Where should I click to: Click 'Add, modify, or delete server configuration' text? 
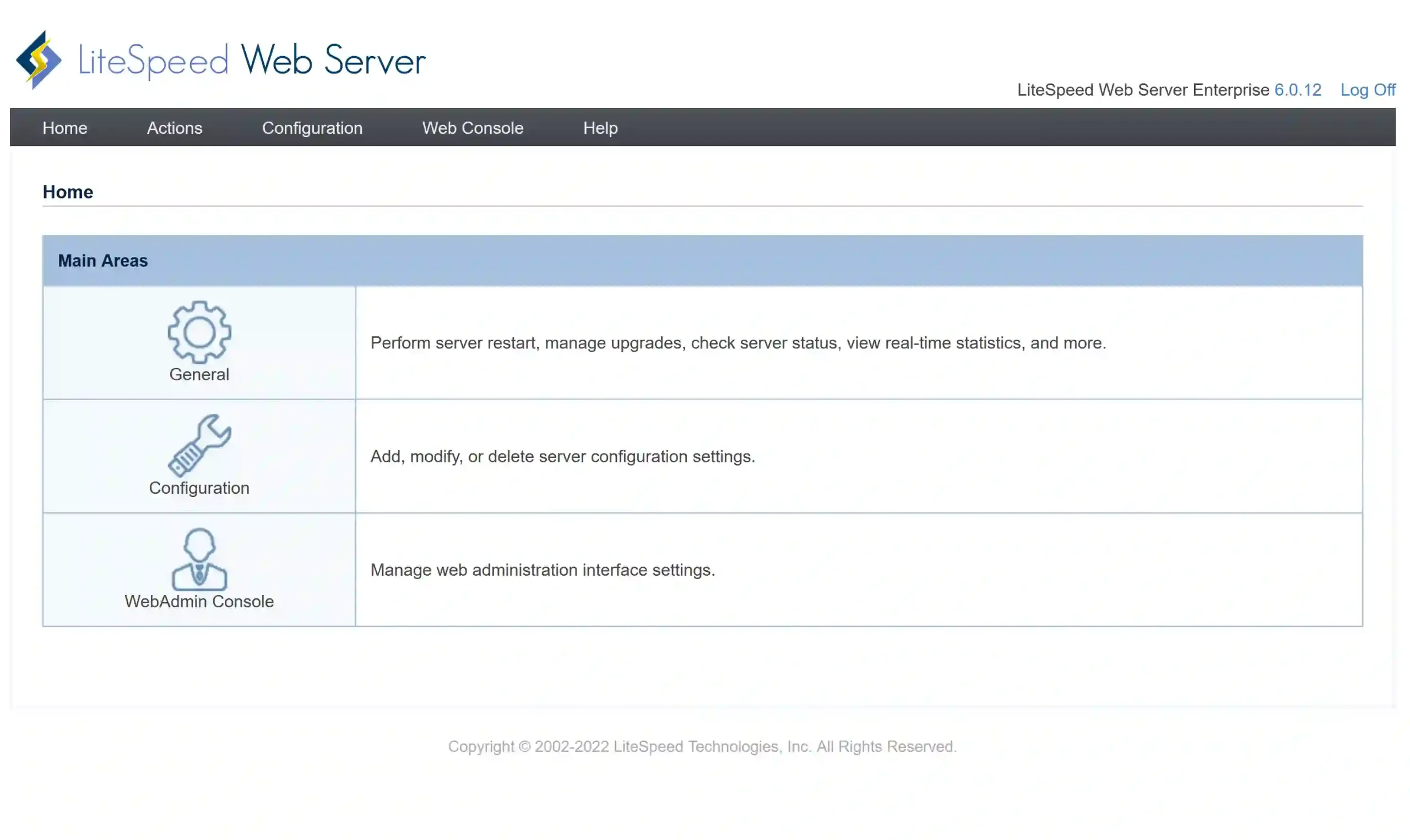[x=563, y=457]
